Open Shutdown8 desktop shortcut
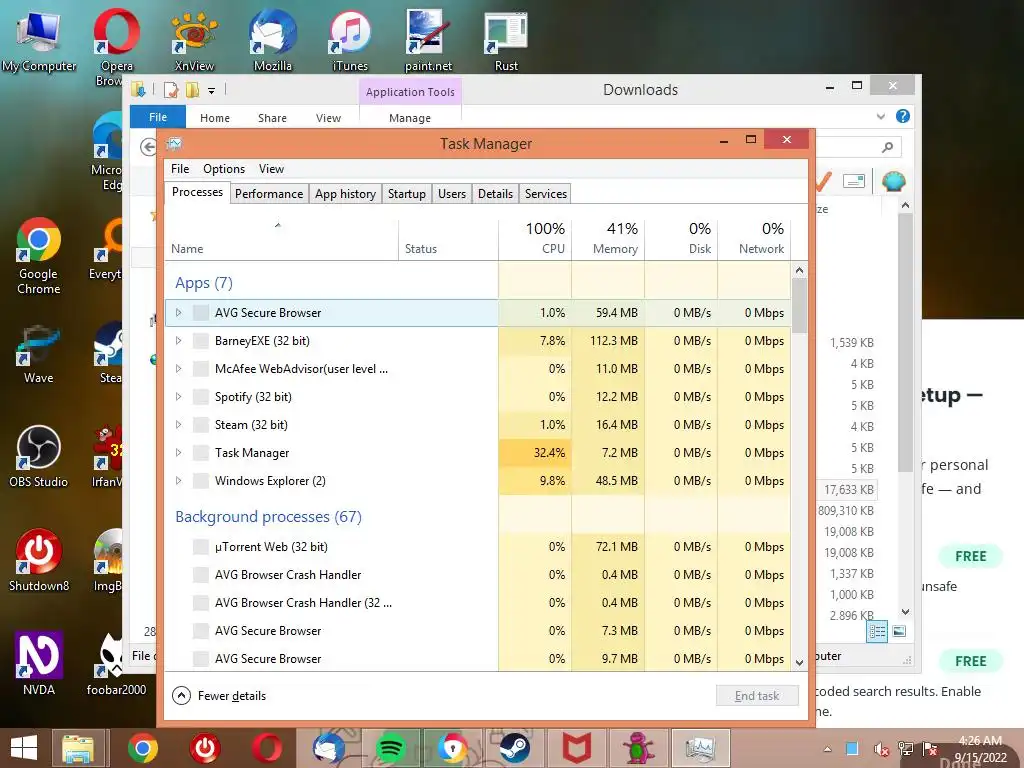 coord(39,560)
